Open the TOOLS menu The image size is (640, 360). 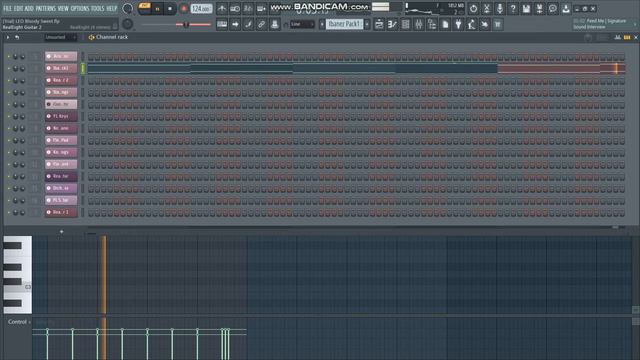pyautogui.click(x=98, y=8)
